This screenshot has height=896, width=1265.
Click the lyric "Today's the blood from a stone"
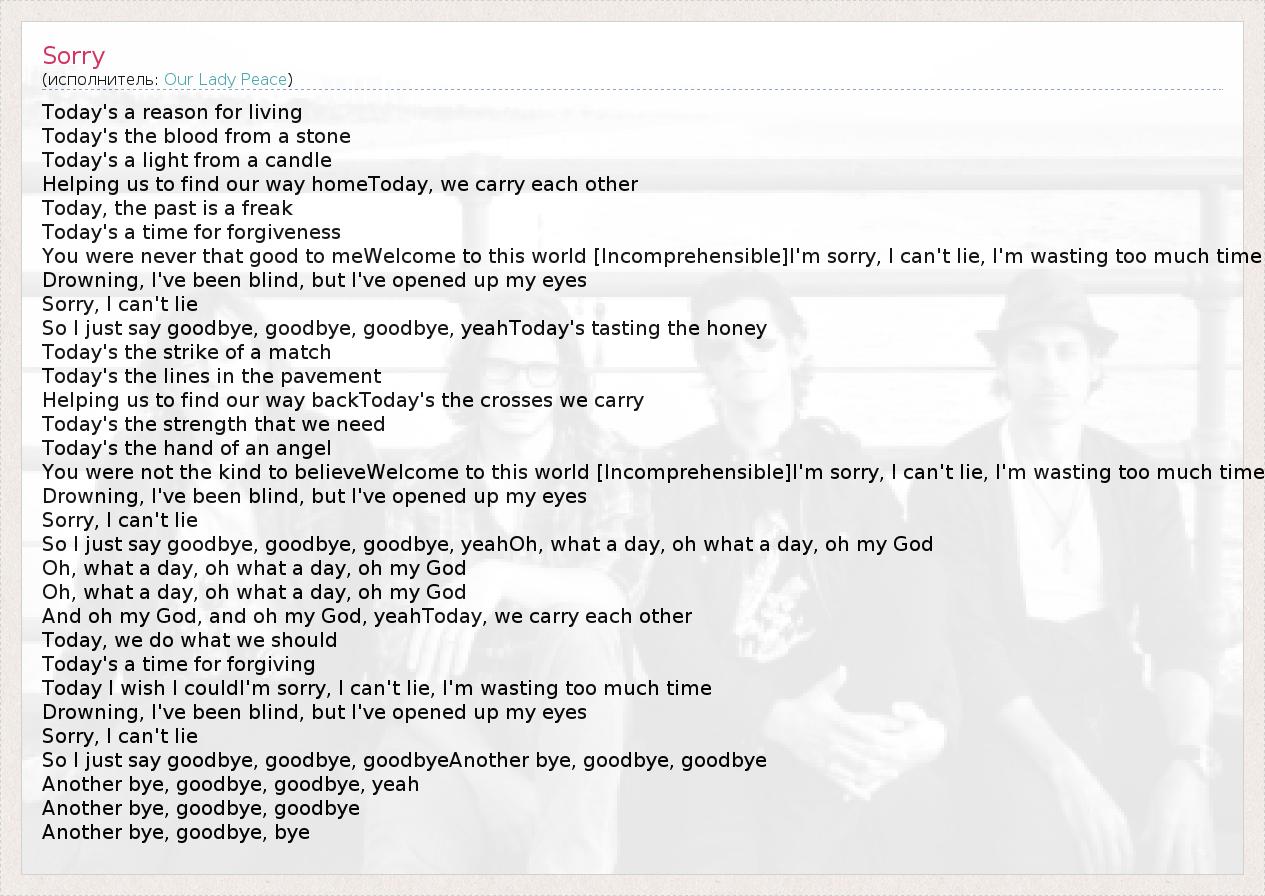196,136
